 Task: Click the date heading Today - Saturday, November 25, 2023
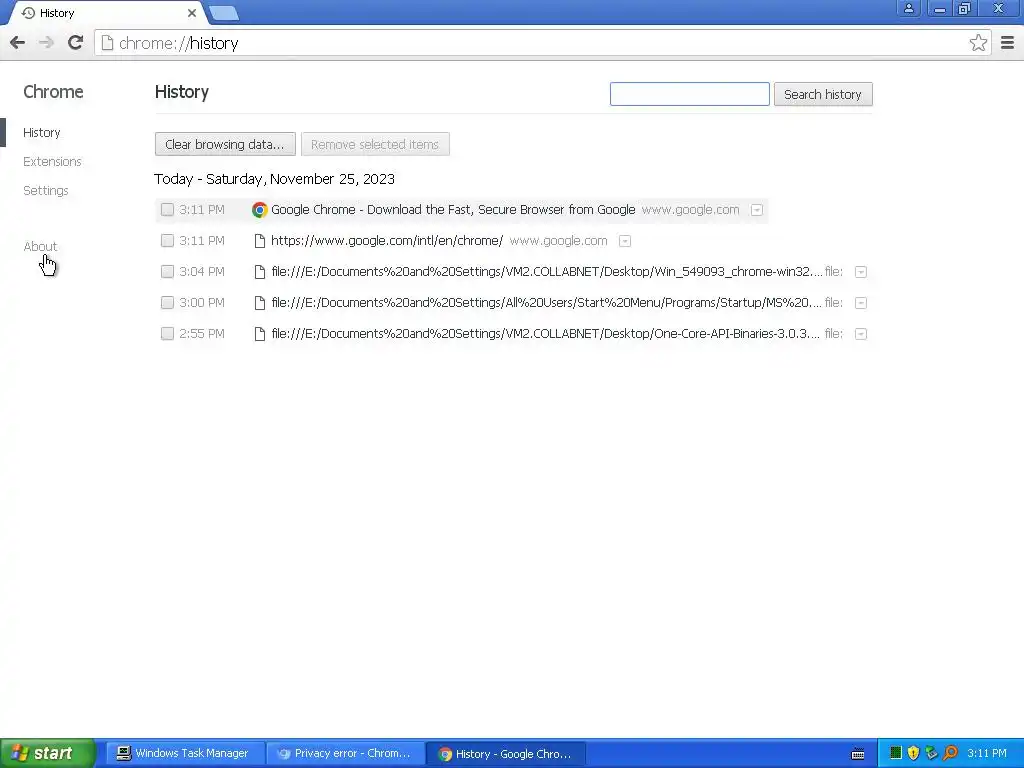[274, 179]
